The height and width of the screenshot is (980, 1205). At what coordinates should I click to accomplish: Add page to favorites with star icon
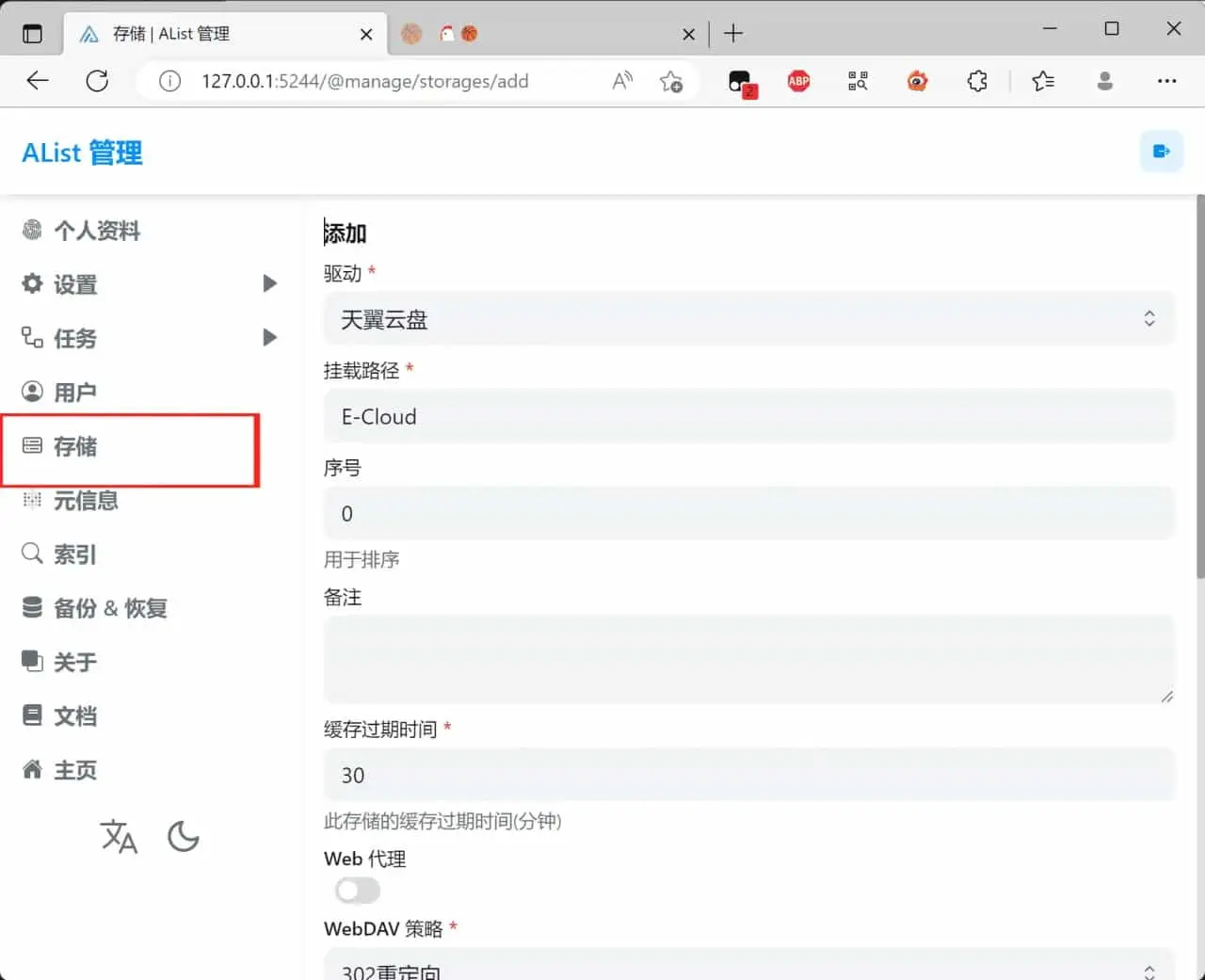(x=670, y=82)
